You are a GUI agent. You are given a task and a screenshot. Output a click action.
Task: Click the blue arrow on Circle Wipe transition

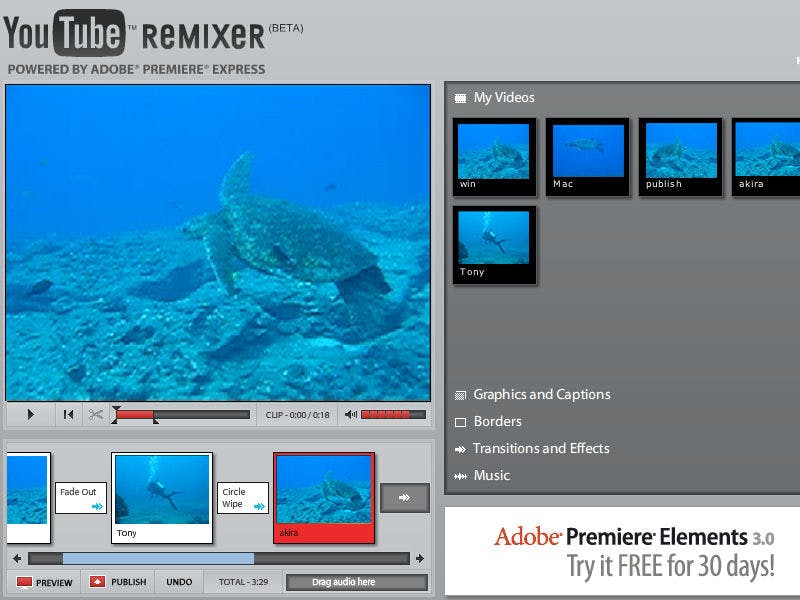pyautogui.click(x=259, y=506)
